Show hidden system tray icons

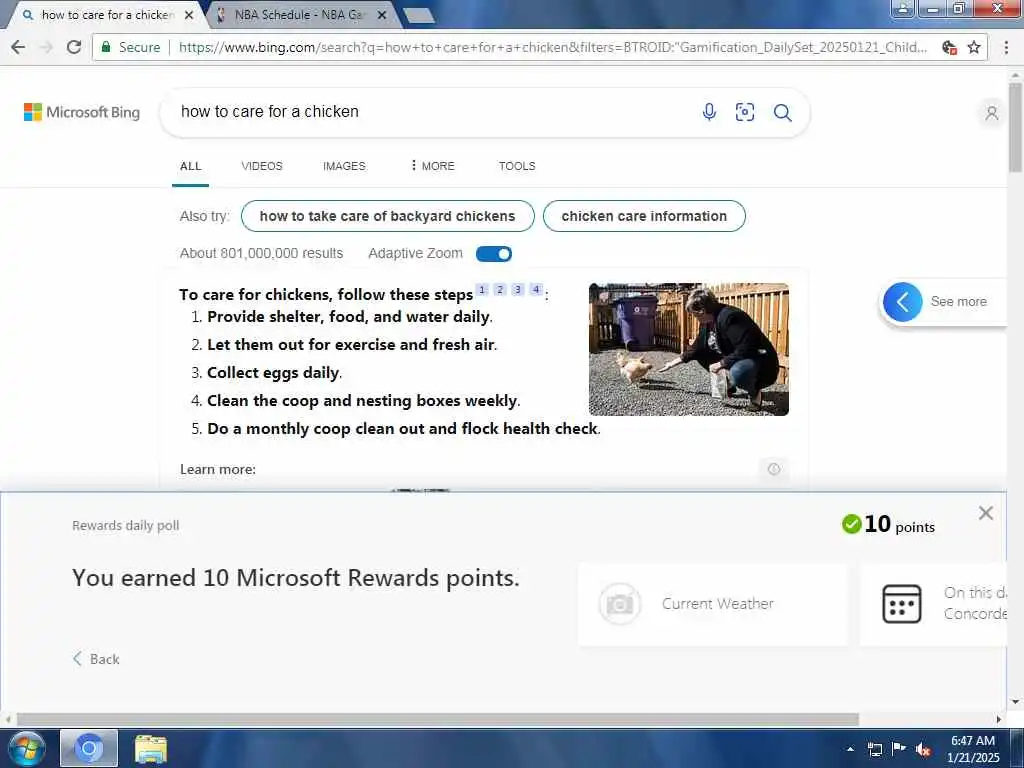tap(850, 749)
